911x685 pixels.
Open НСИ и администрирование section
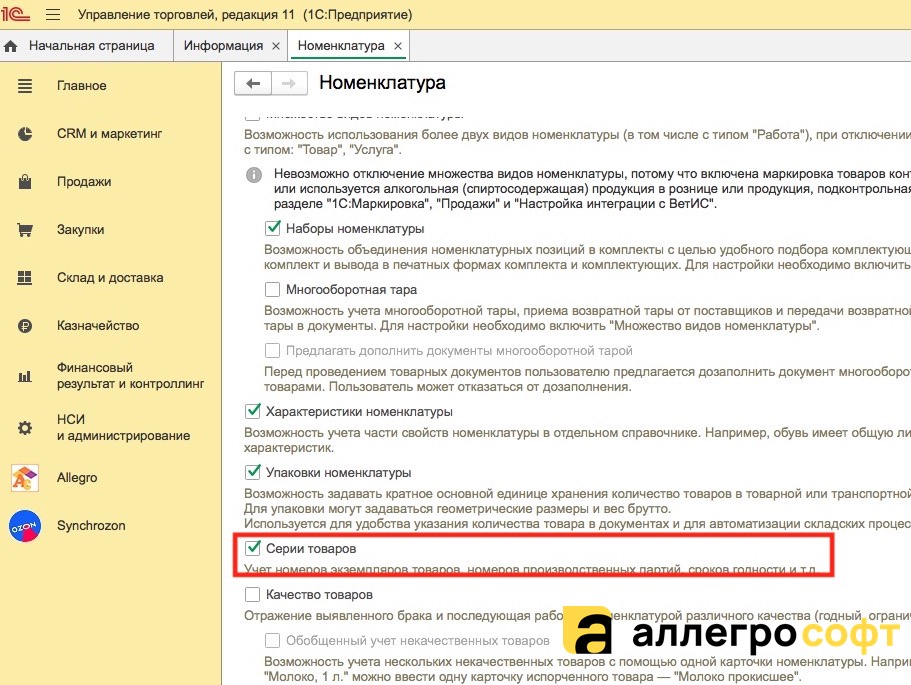(123, 428)
